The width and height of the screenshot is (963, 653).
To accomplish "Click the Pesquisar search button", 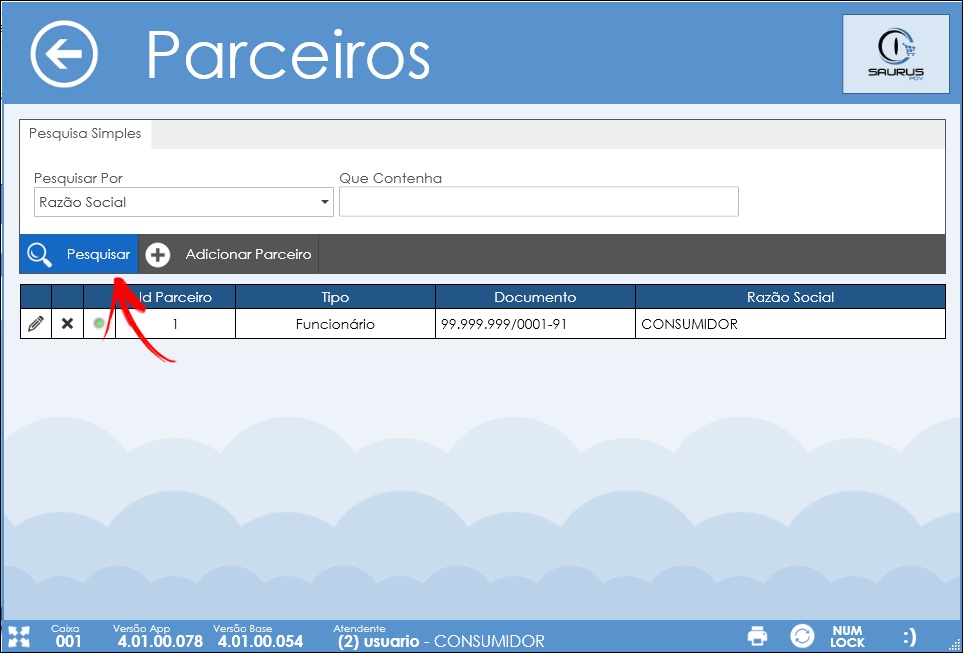I will click(x=79, y=254).
